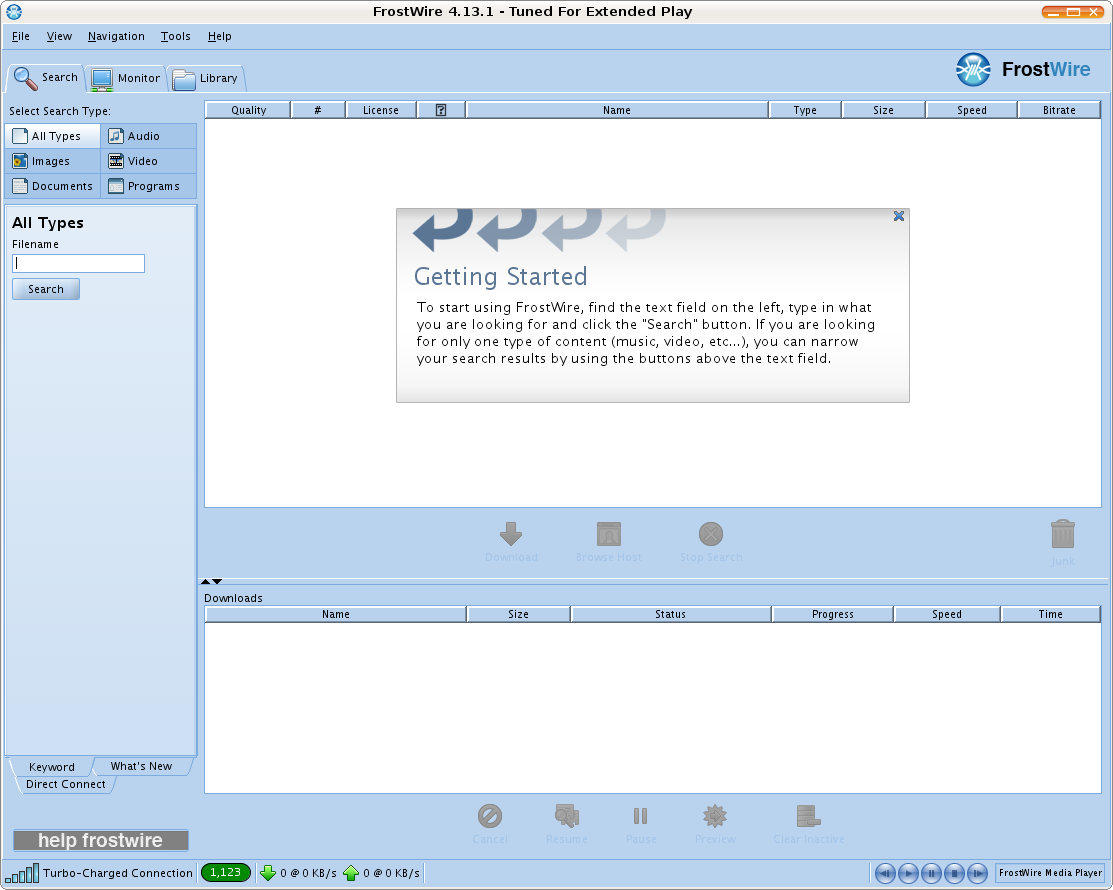The height and width of the screenshot is (890, 1113).
Task: Open the File menu
Action: tap(21, 36)
